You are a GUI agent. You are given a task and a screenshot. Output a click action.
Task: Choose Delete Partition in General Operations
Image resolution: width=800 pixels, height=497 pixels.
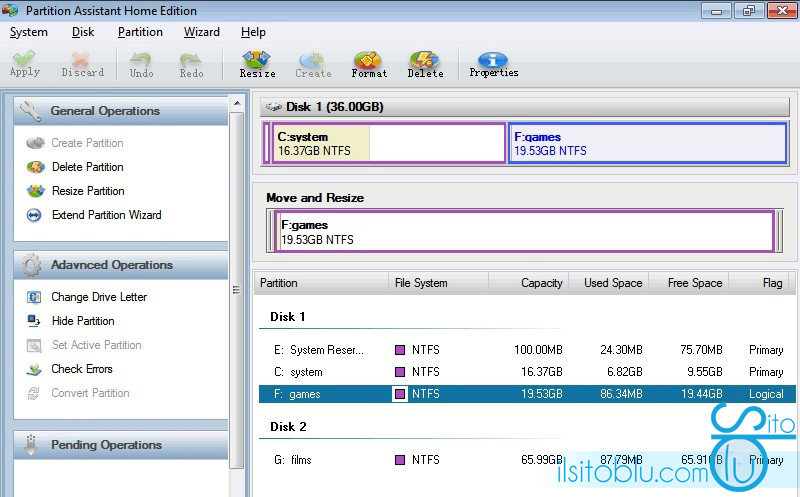tap(88, 167)
